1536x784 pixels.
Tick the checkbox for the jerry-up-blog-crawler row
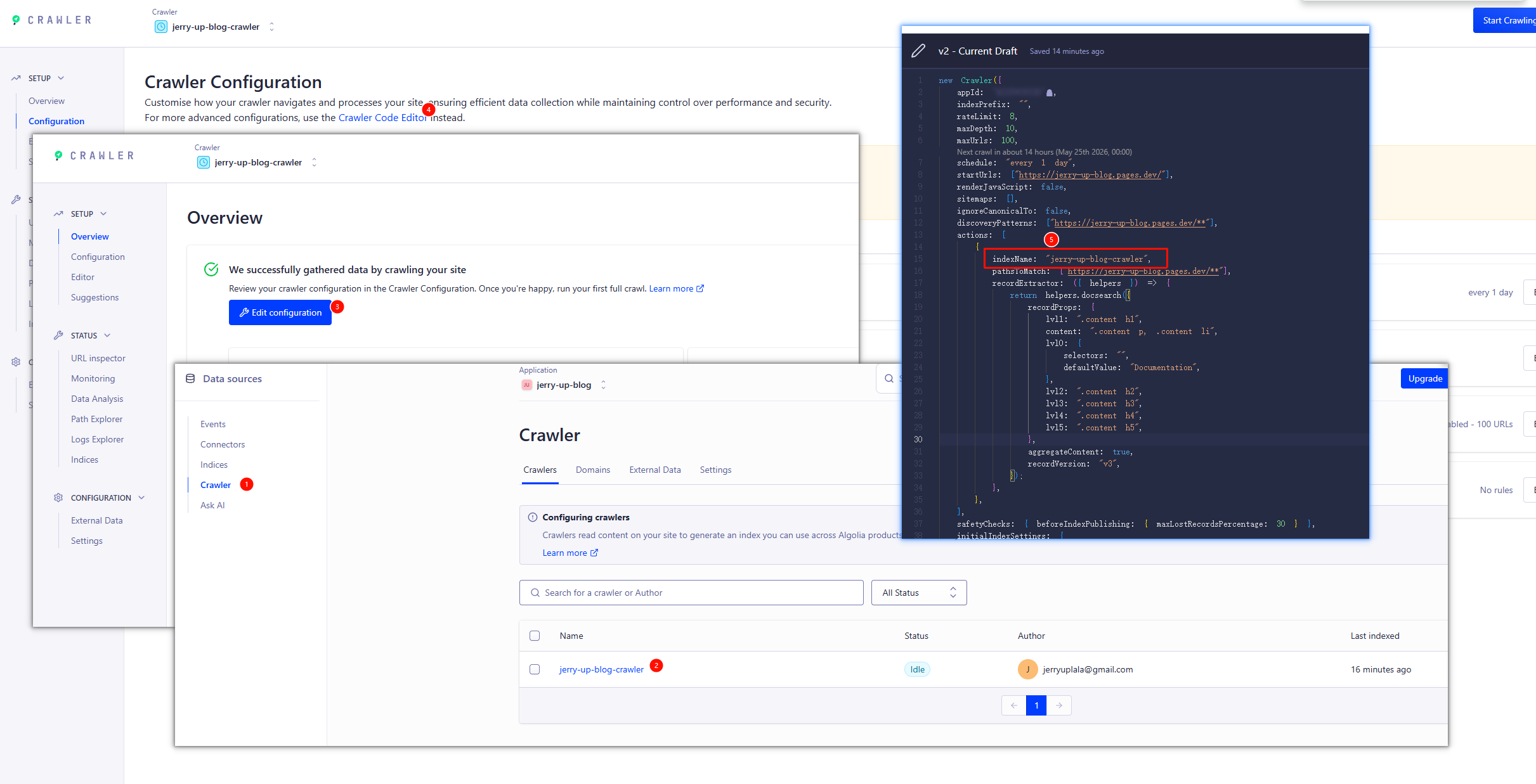click(x=535, y=669)
